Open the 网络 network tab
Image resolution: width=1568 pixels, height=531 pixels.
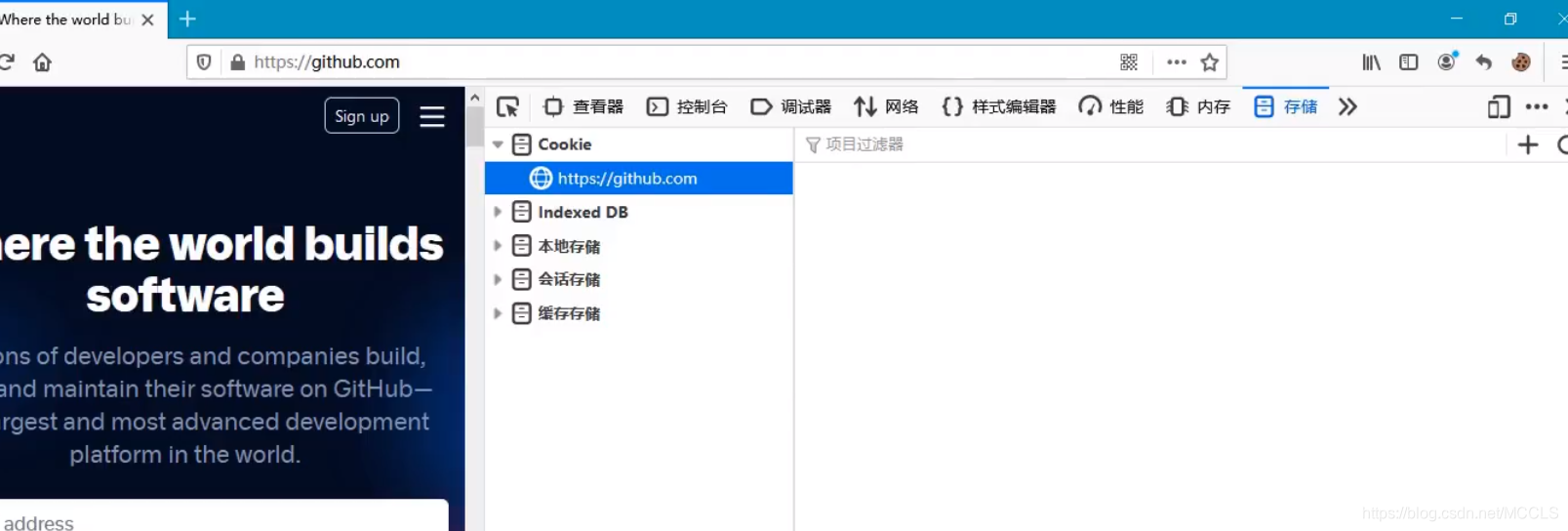coord(886,107)
